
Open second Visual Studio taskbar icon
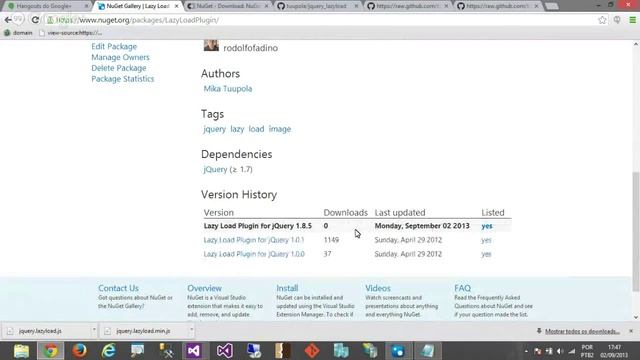[224, 351]
